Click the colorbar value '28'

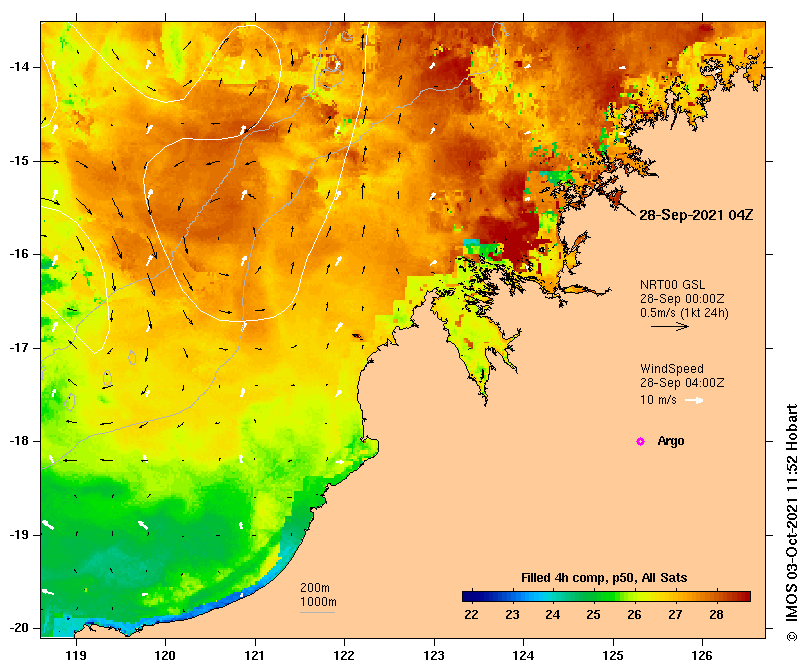pos(716,615)
